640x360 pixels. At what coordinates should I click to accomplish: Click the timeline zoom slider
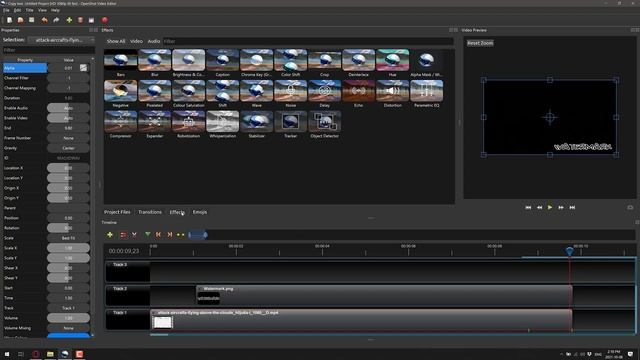click(198, 235)
